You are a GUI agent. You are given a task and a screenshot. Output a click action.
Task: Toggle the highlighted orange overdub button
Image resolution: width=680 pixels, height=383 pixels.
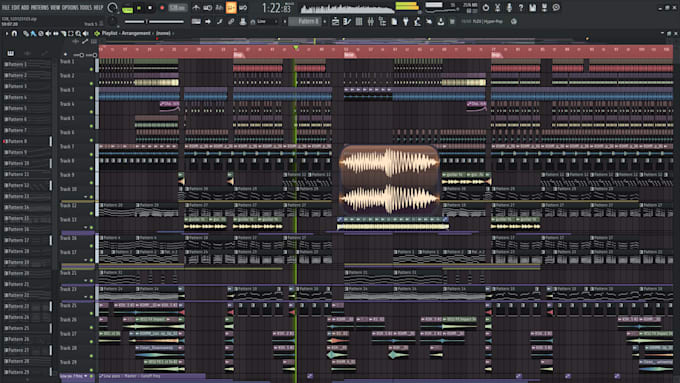click(231, 7)
